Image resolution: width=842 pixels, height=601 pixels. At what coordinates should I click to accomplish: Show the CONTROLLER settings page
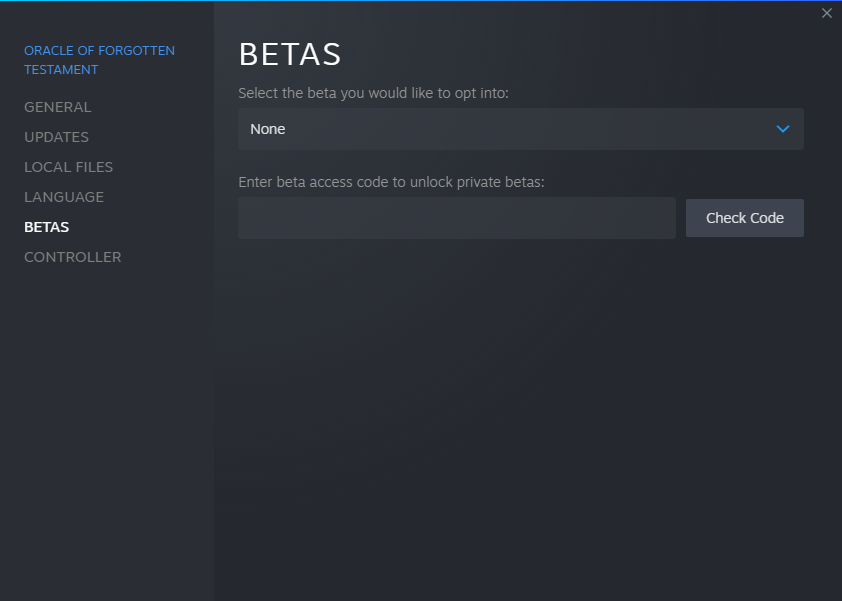click(x=72, y=257)
